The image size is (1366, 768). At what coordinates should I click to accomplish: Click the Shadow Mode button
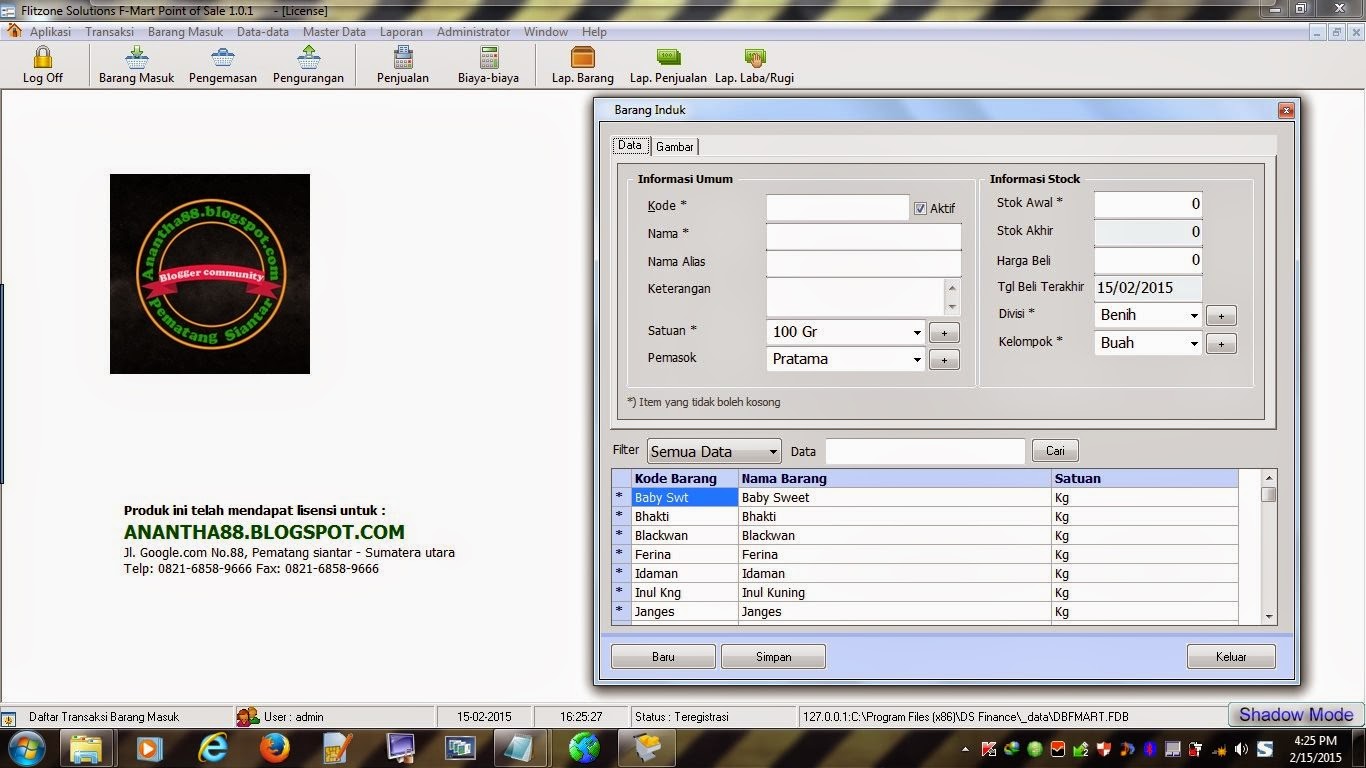coord(1296,715)
